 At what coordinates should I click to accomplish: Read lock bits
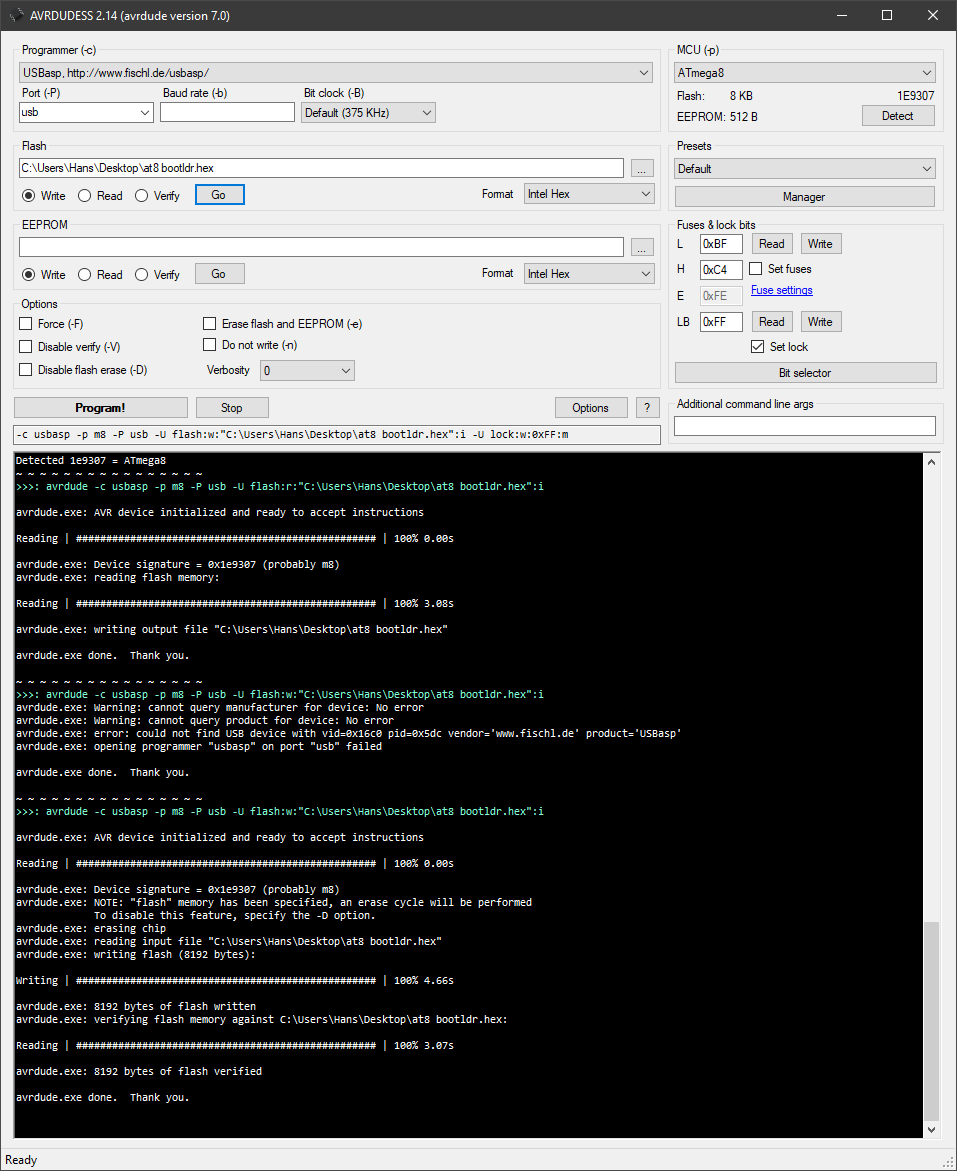pos(772,322)
